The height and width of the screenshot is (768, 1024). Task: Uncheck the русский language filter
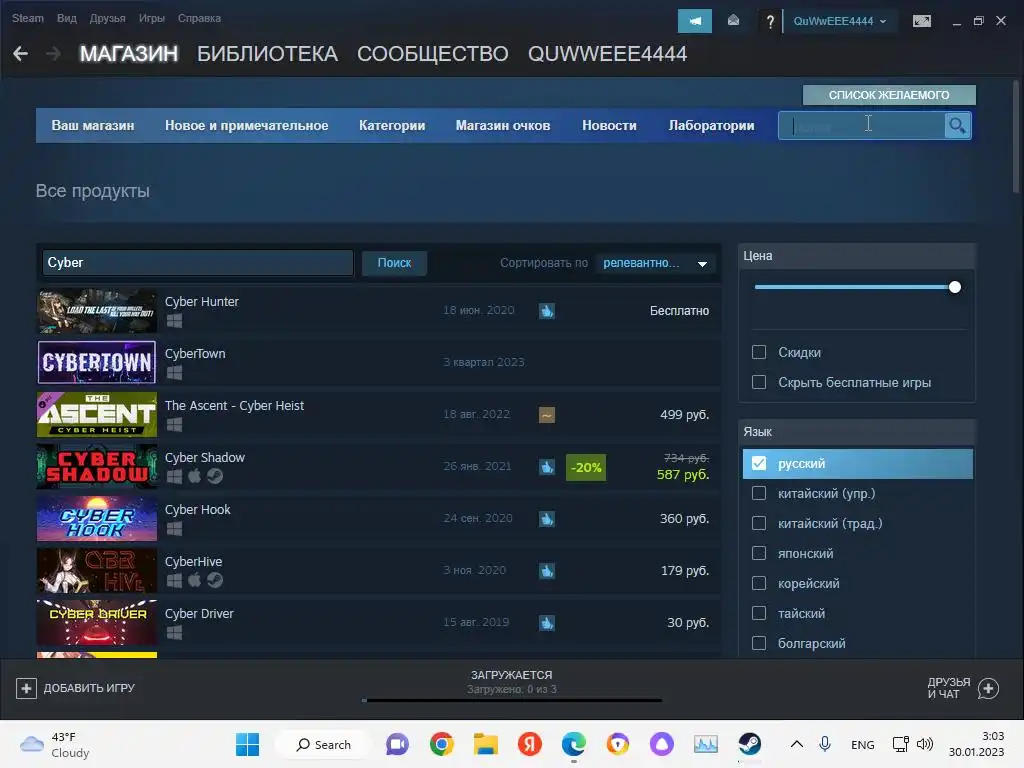tap(759, 463)
